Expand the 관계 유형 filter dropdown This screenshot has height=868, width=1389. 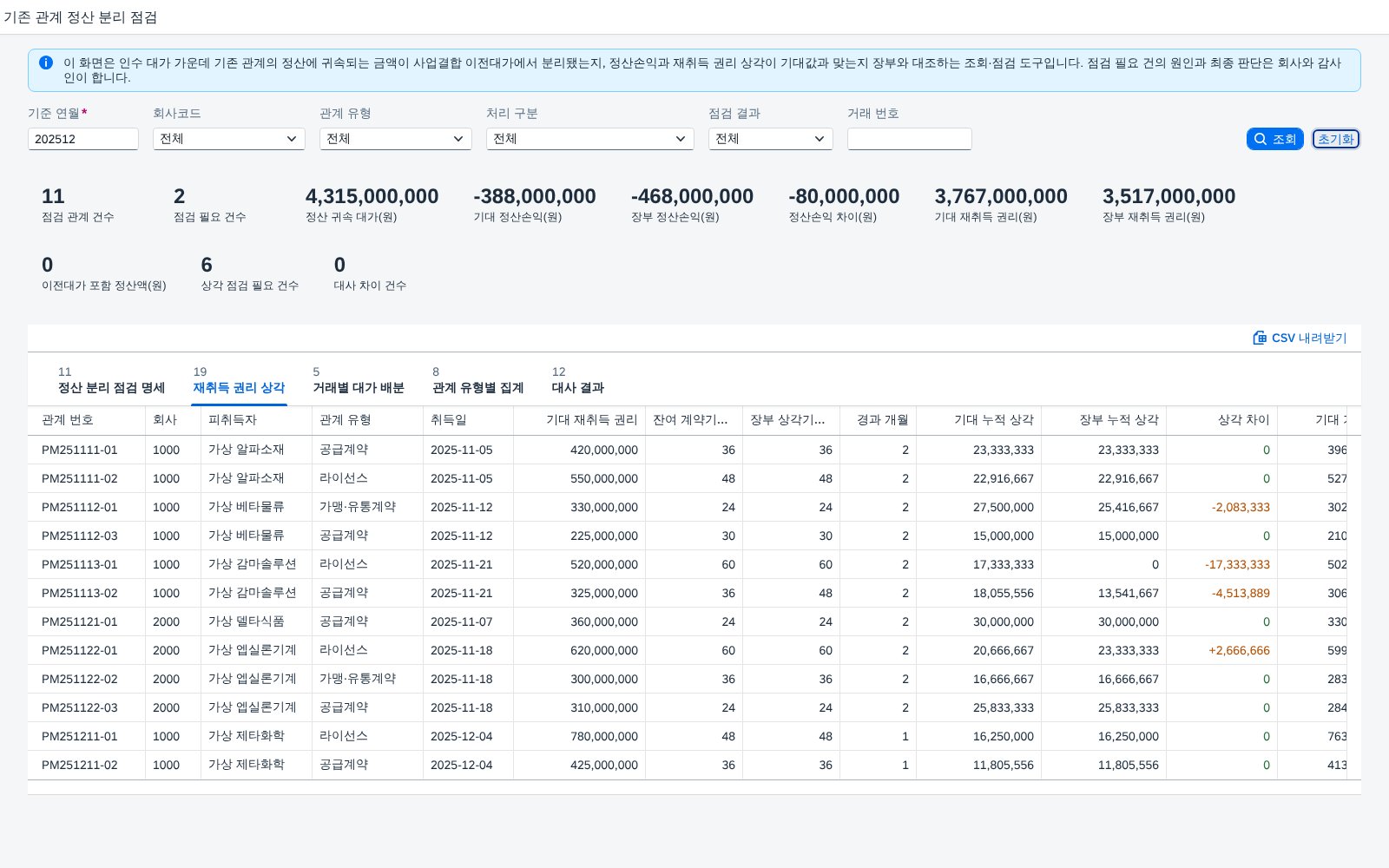click(396, 139)
